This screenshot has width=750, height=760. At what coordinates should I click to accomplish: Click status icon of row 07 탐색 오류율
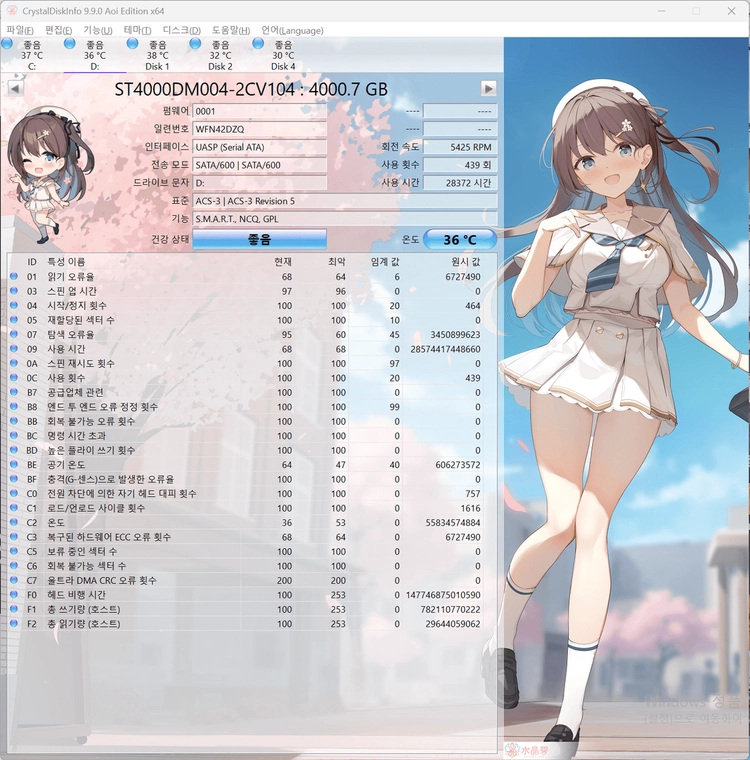pyautogui.click(x=14, y=334)
